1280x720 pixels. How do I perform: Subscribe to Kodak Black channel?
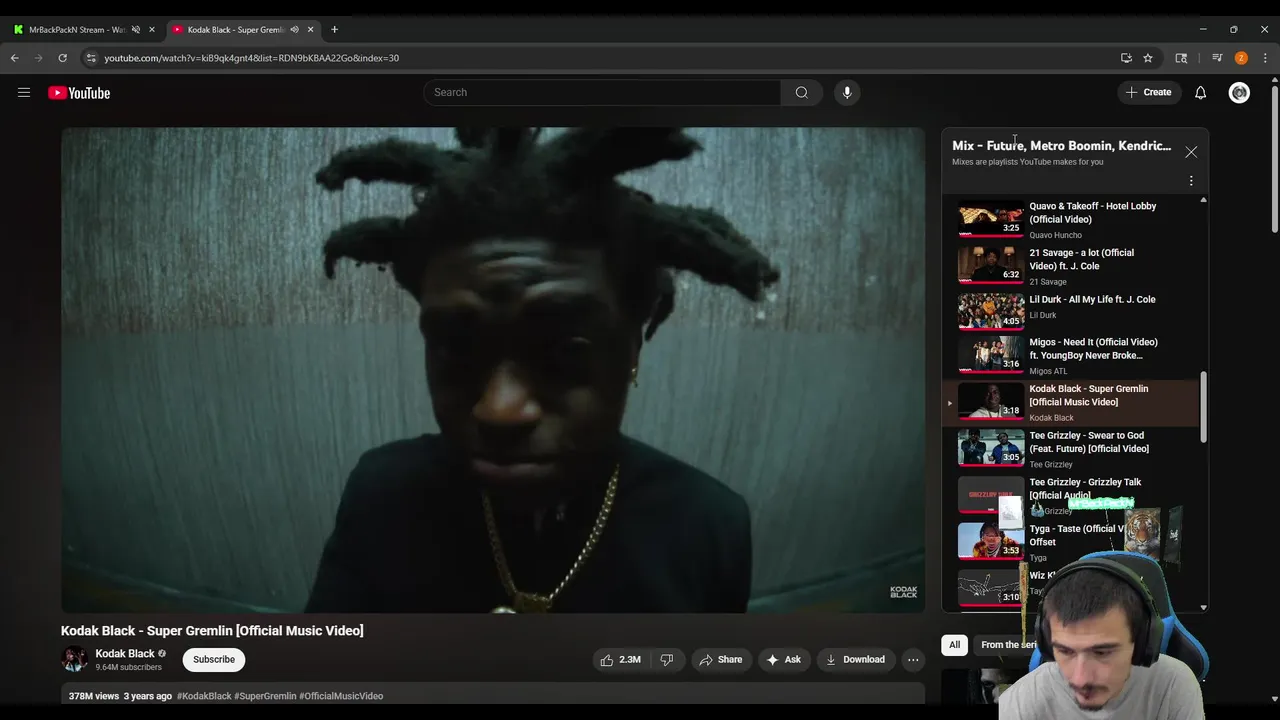coord(214,659)
